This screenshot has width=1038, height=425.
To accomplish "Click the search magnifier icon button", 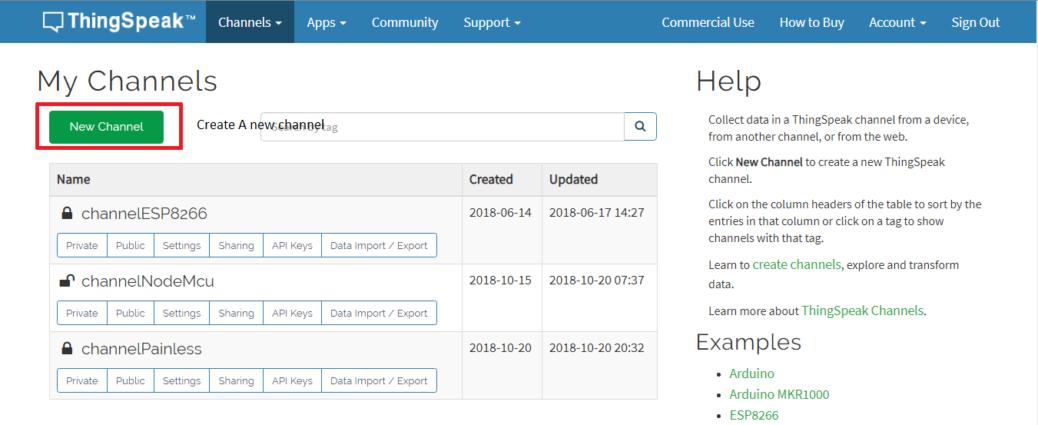I will point(640,127).
